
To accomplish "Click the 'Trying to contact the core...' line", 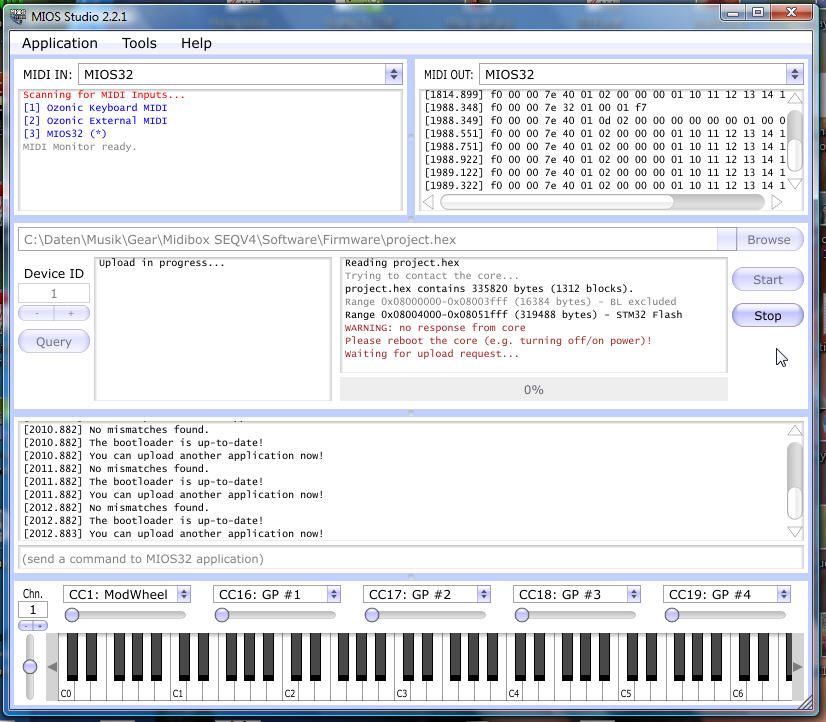I will pyautogui.click(x=432, y=276).
